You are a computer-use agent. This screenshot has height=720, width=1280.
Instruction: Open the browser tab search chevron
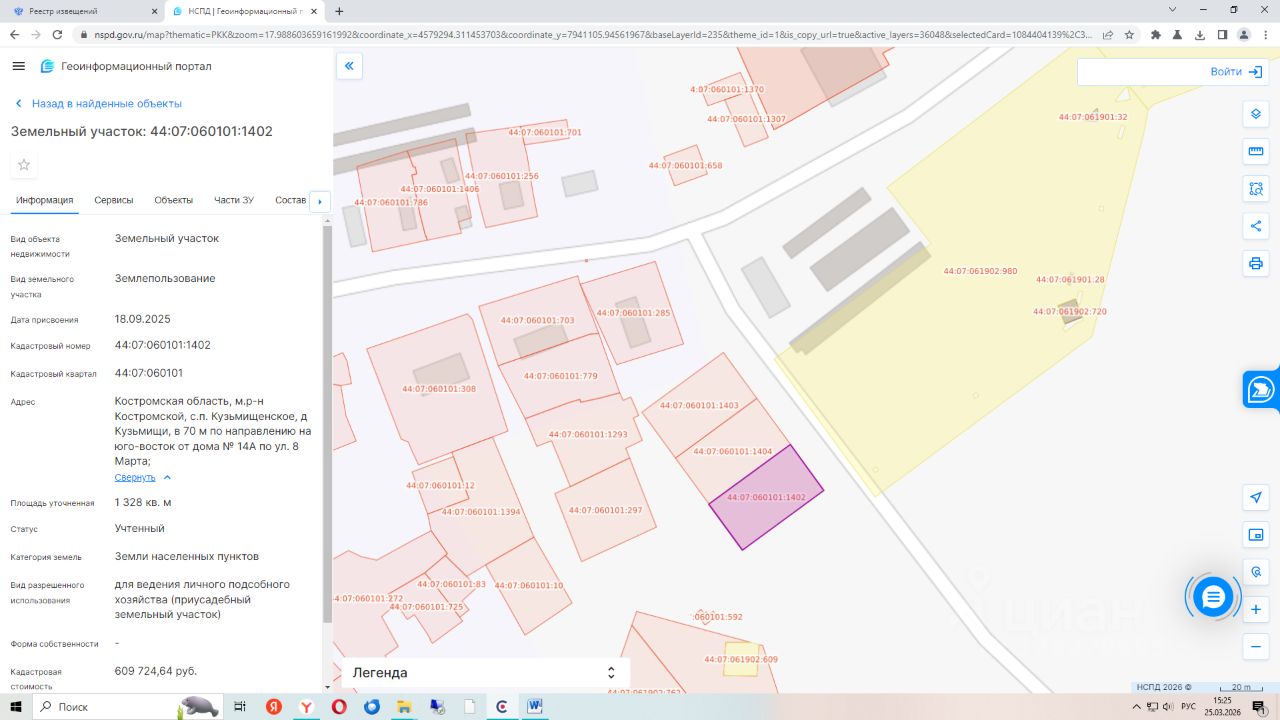(x=1173, y=9)
